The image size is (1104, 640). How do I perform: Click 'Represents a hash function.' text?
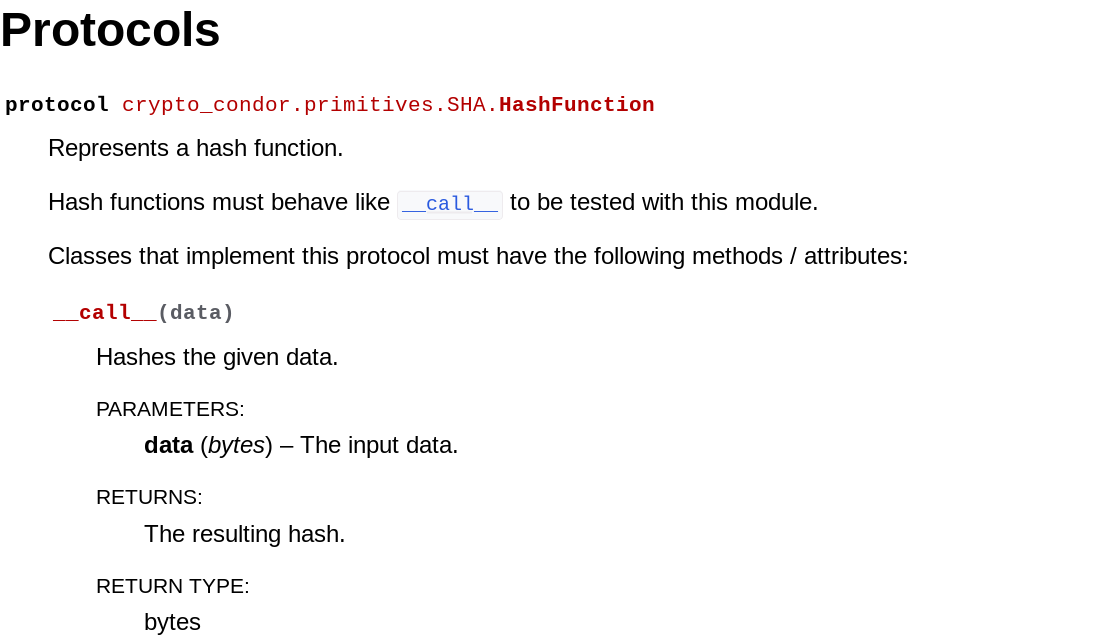196,148
